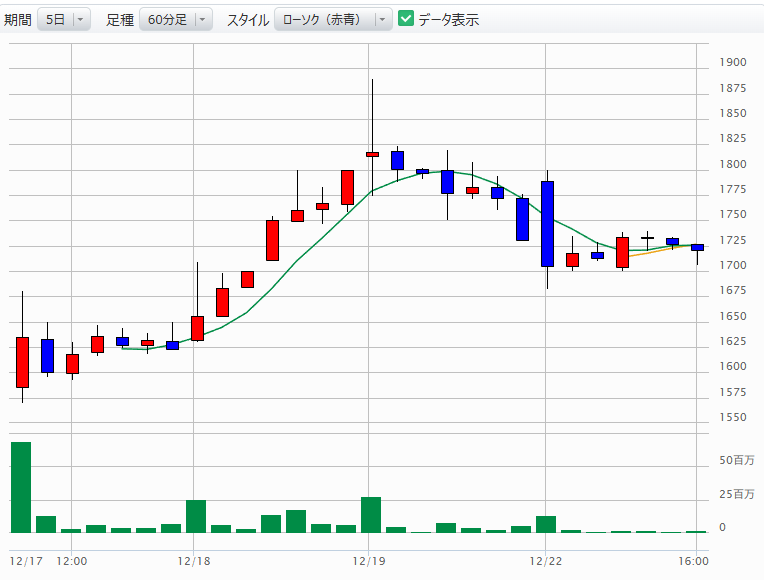Click the short orange moving average line
This screenshot has width=764, height=580.
[650, 252]
